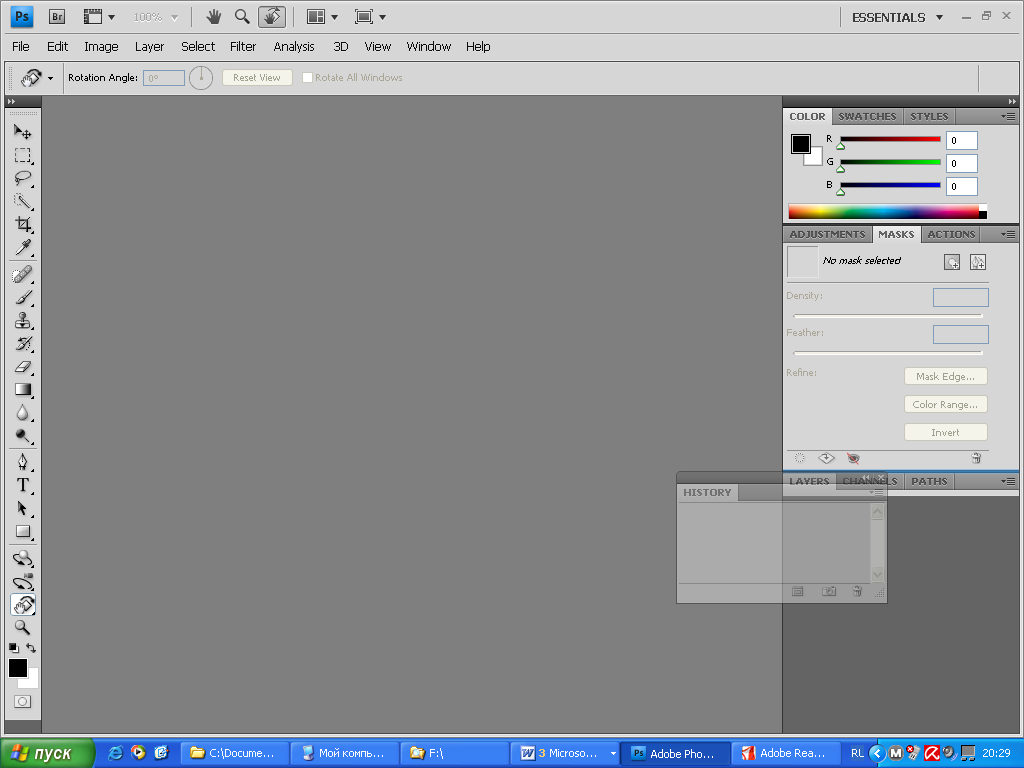Open the File menu
The height and width of the screenshot is (768, 1024).
(x=20, y=46)
